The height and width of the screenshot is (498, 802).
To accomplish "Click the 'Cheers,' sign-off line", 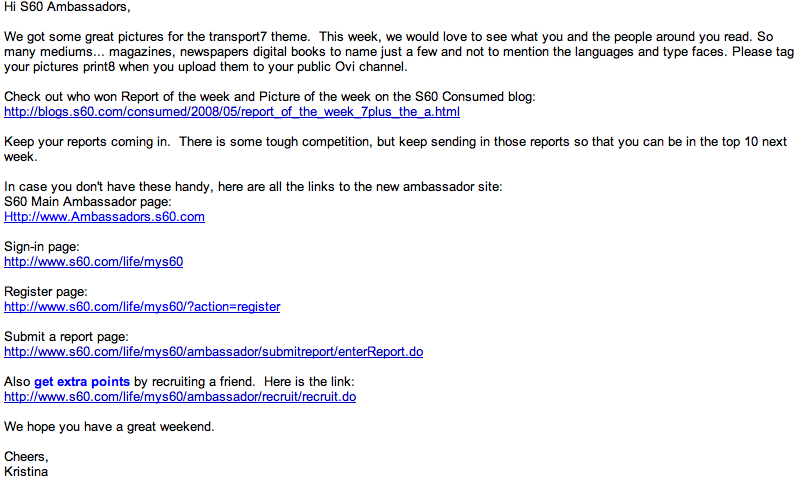I will [x=26, y=457].
